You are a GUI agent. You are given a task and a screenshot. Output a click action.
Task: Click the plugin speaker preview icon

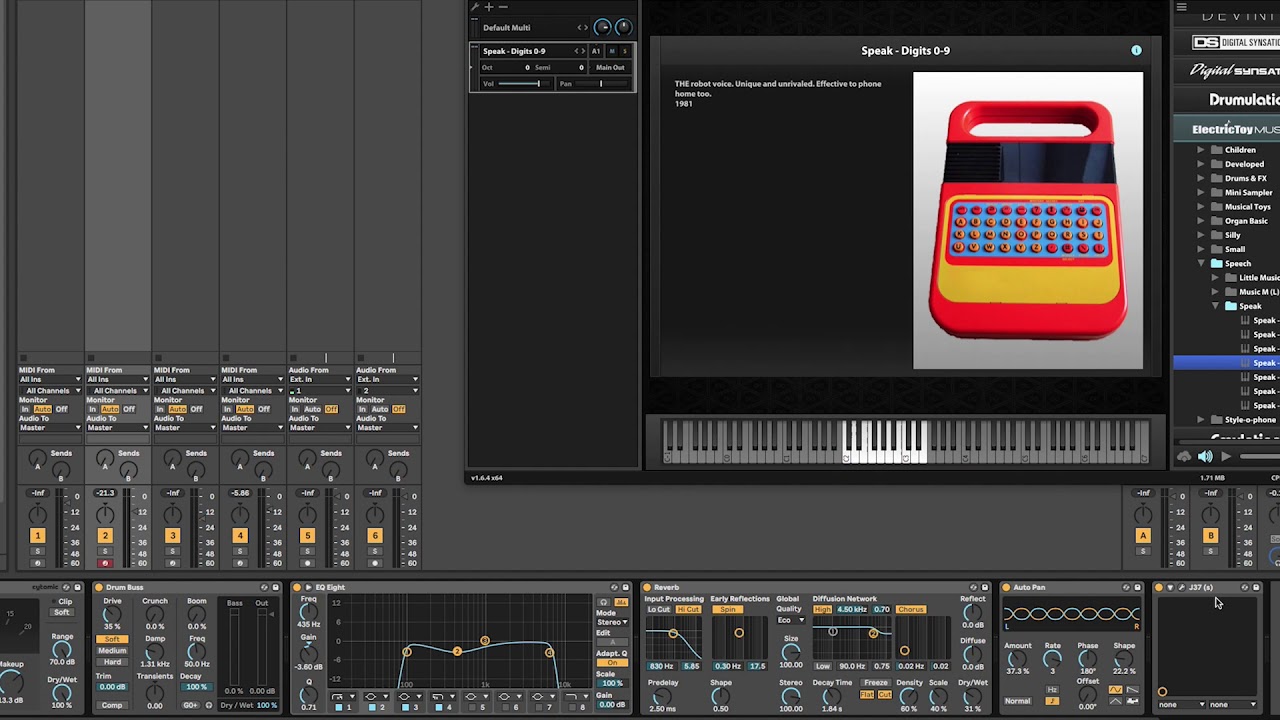[x=1205, y=456]
